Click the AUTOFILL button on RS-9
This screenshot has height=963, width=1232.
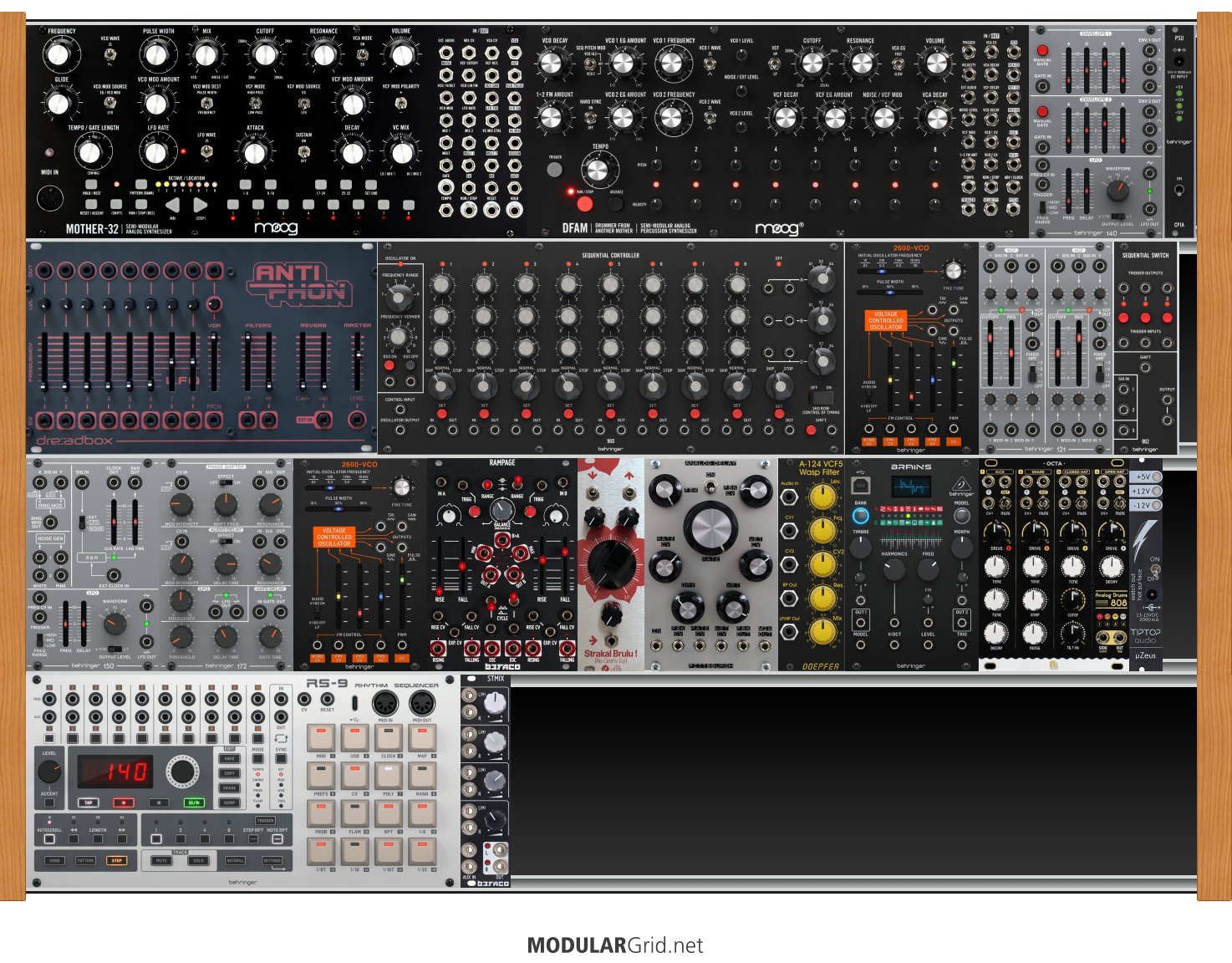pyautogui.click(x=235, y=860)
